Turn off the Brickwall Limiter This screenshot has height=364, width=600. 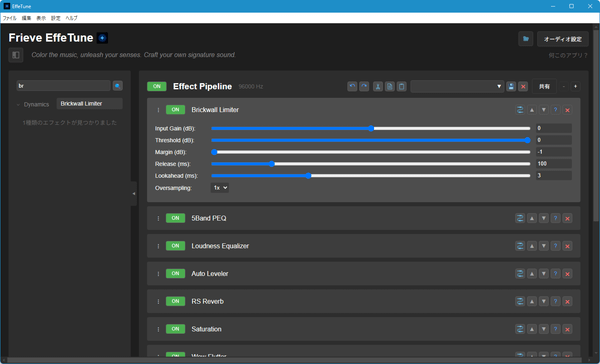click(x=175, y=110)
